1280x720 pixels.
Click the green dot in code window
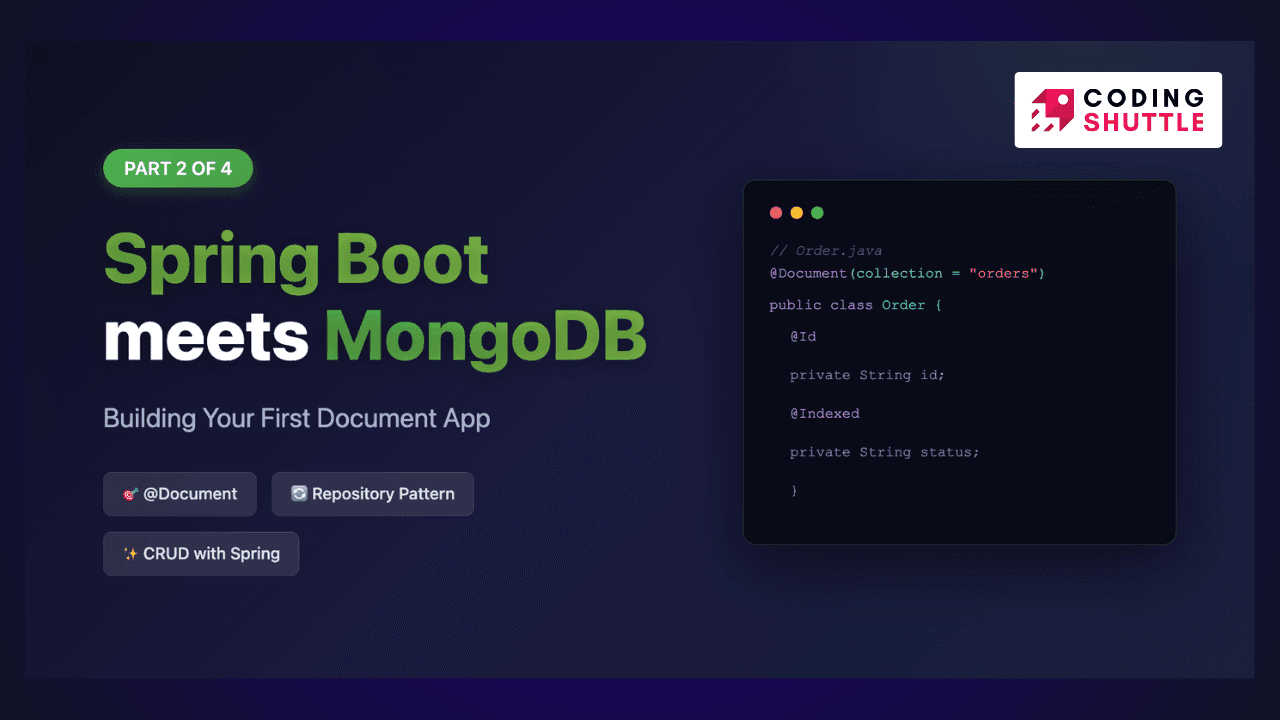tap(817, 213)
